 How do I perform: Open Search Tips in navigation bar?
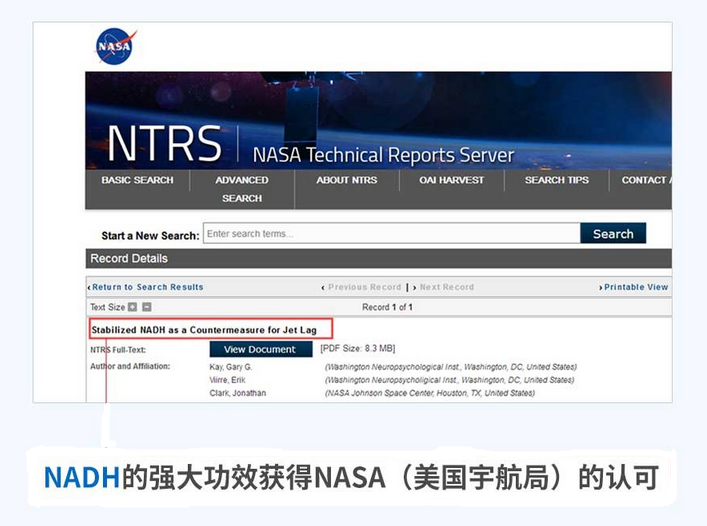(x=557, y=180)
